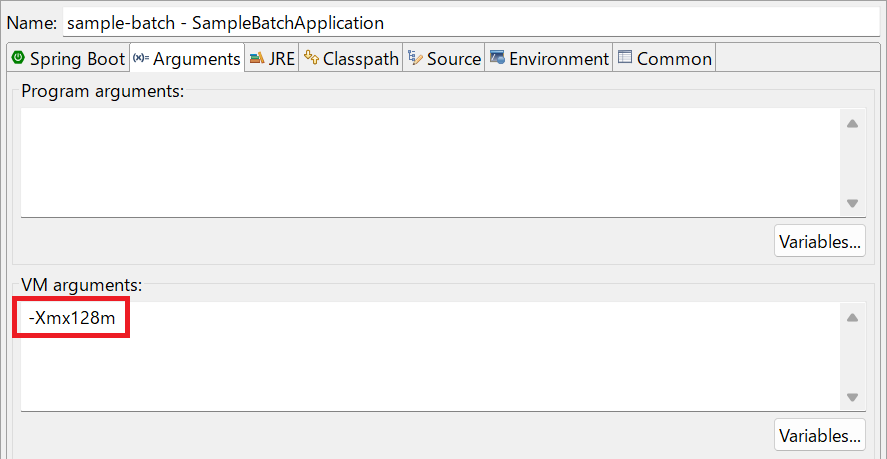The height and width of the screenshot is (459, 887).
Task: Click the Source tab's tree icon
Action: tap(415, 58)
